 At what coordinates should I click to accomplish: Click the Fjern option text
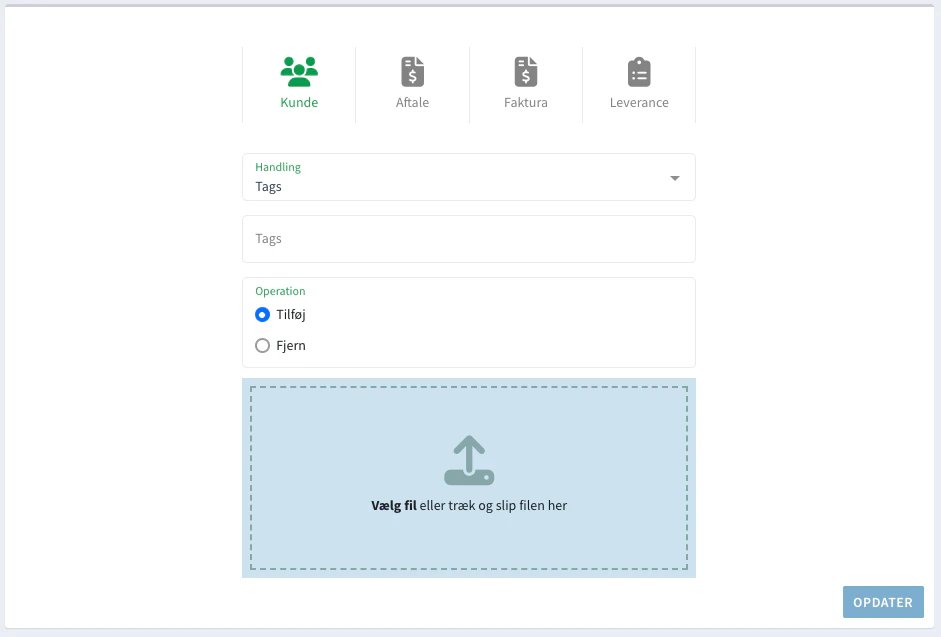(x=291, y=345)
